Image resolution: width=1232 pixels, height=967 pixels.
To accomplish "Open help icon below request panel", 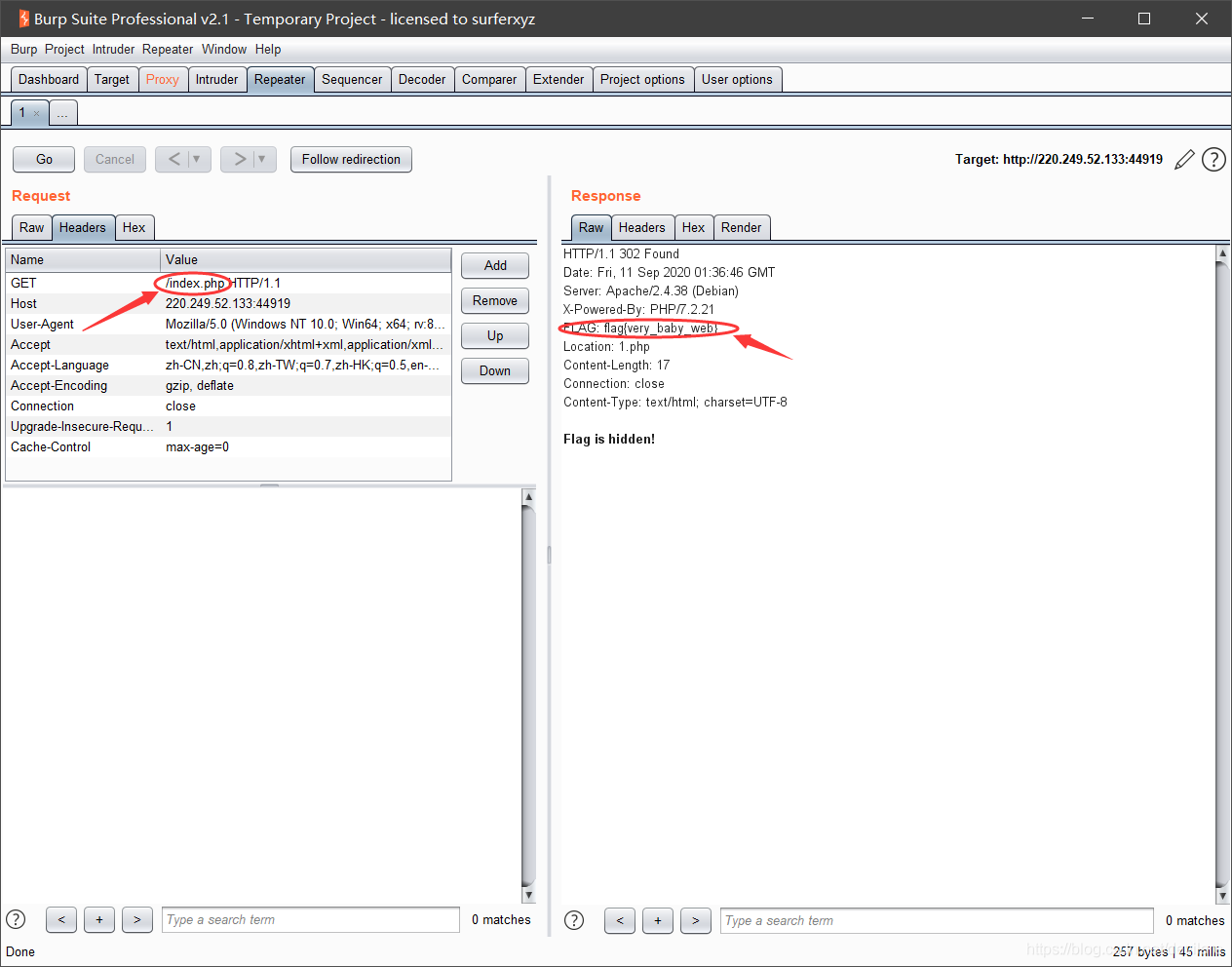I will coord(16,919).
